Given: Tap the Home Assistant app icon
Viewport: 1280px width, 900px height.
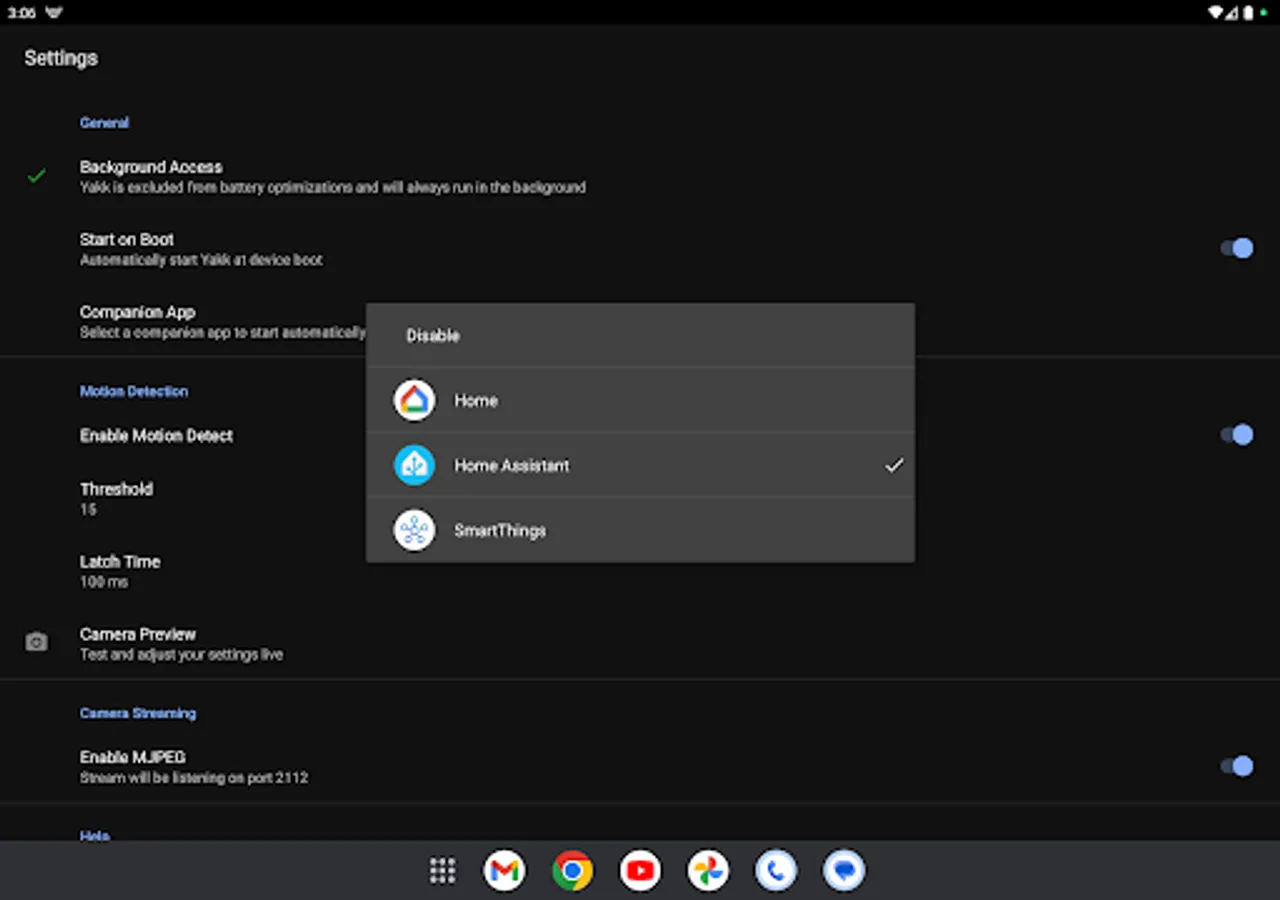Looking at the screenshot, I should (414, 465).
